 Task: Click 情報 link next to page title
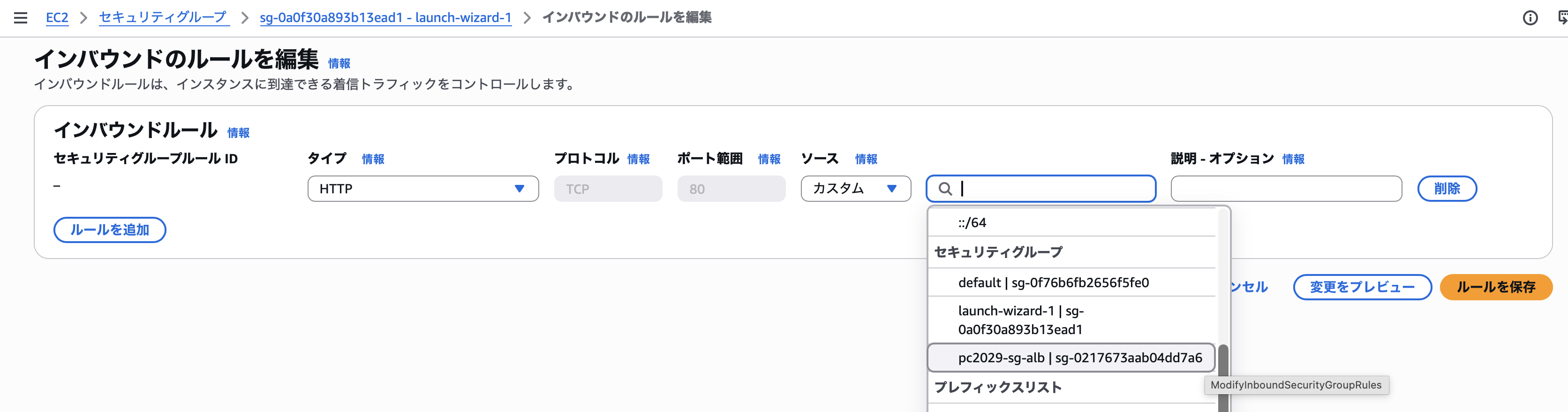click(339, 63)
